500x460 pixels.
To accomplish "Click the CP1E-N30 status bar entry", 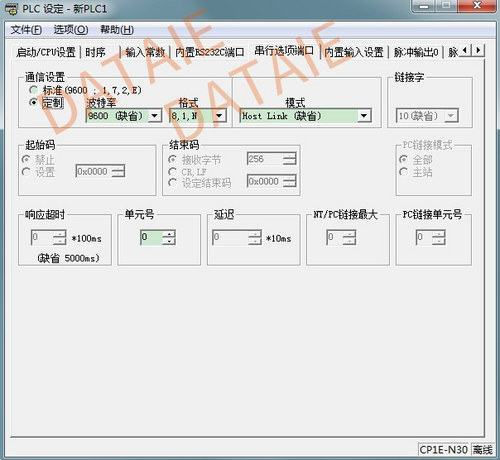I will click(444, 450).
